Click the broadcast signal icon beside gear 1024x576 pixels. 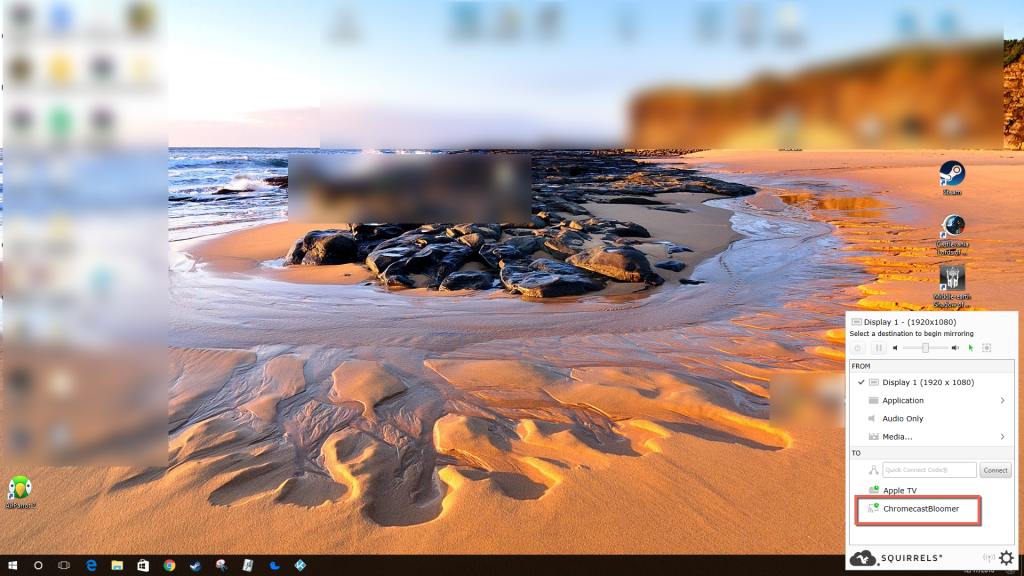[988, 558]
